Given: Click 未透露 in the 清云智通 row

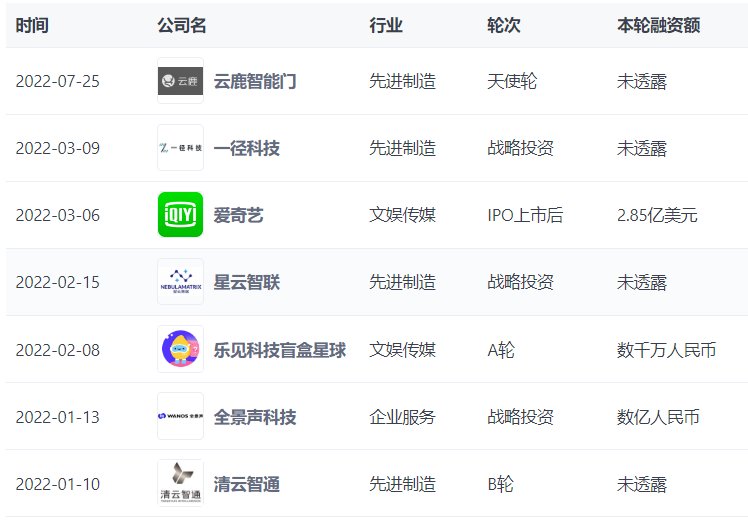Looking at the screenshot, I should point(642,484).
